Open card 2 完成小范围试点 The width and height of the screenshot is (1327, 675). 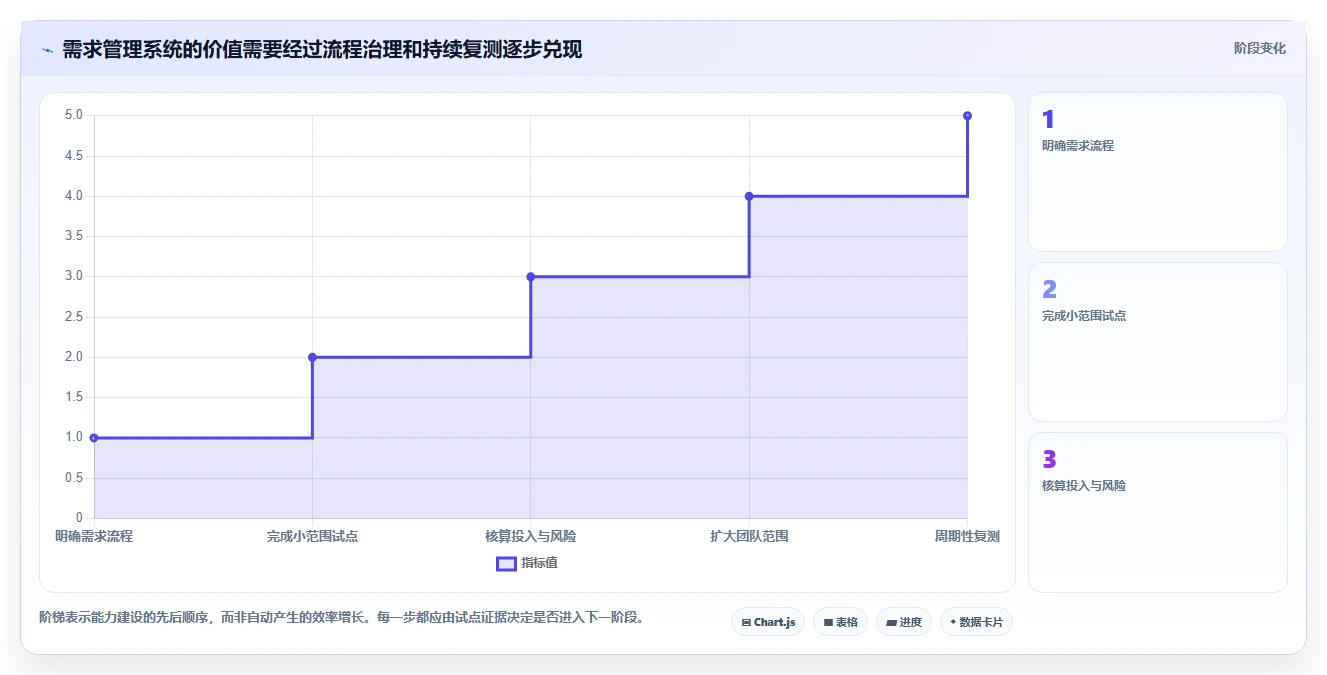1158,342
